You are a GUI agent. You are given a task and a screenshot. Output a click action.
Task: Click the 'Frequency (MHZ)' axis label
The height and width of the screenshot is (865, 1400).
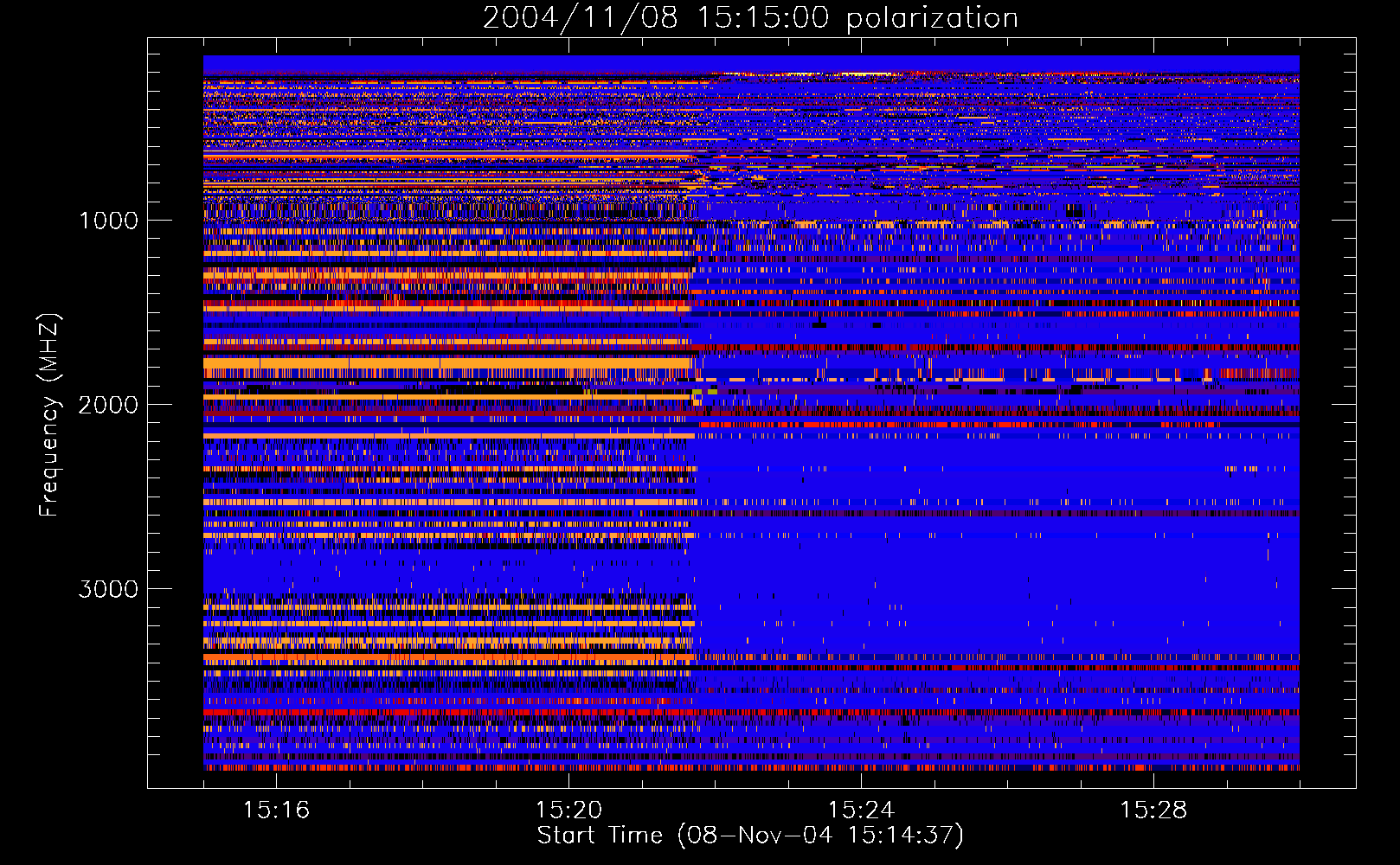(x=49, y=415)
